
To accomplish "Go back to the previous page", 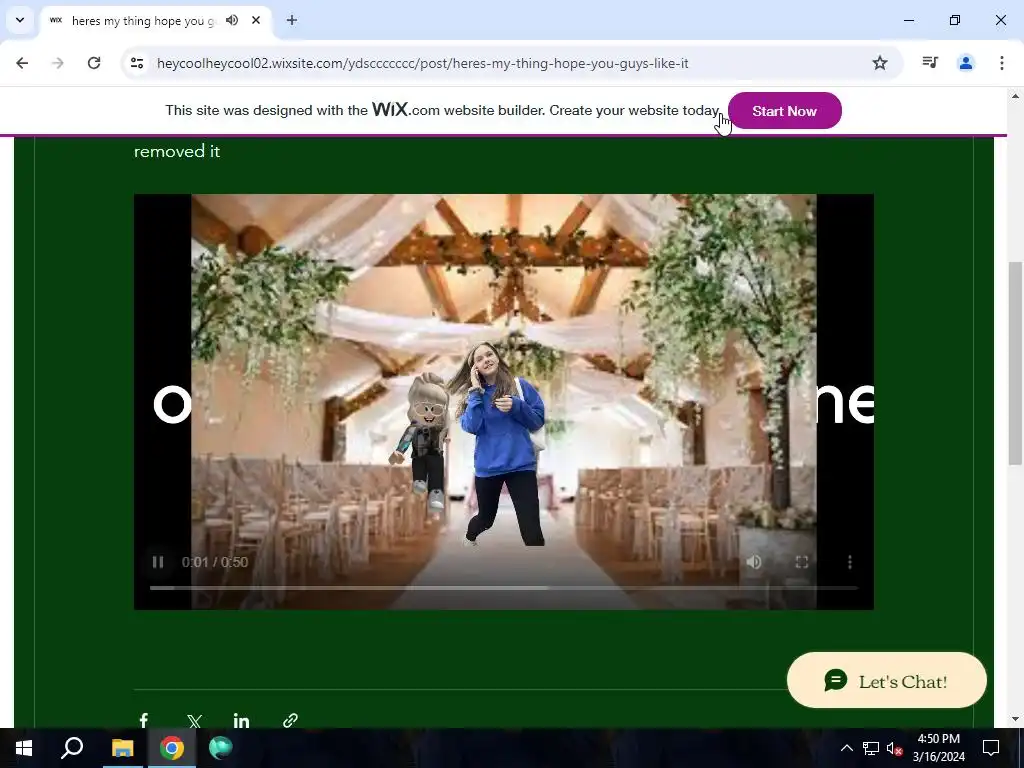I will point(22,63).
